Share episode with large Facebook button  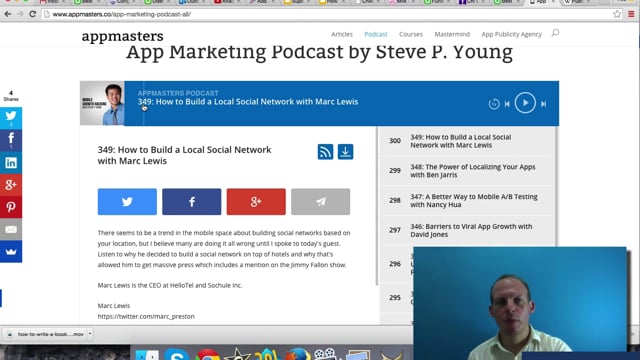191,202
